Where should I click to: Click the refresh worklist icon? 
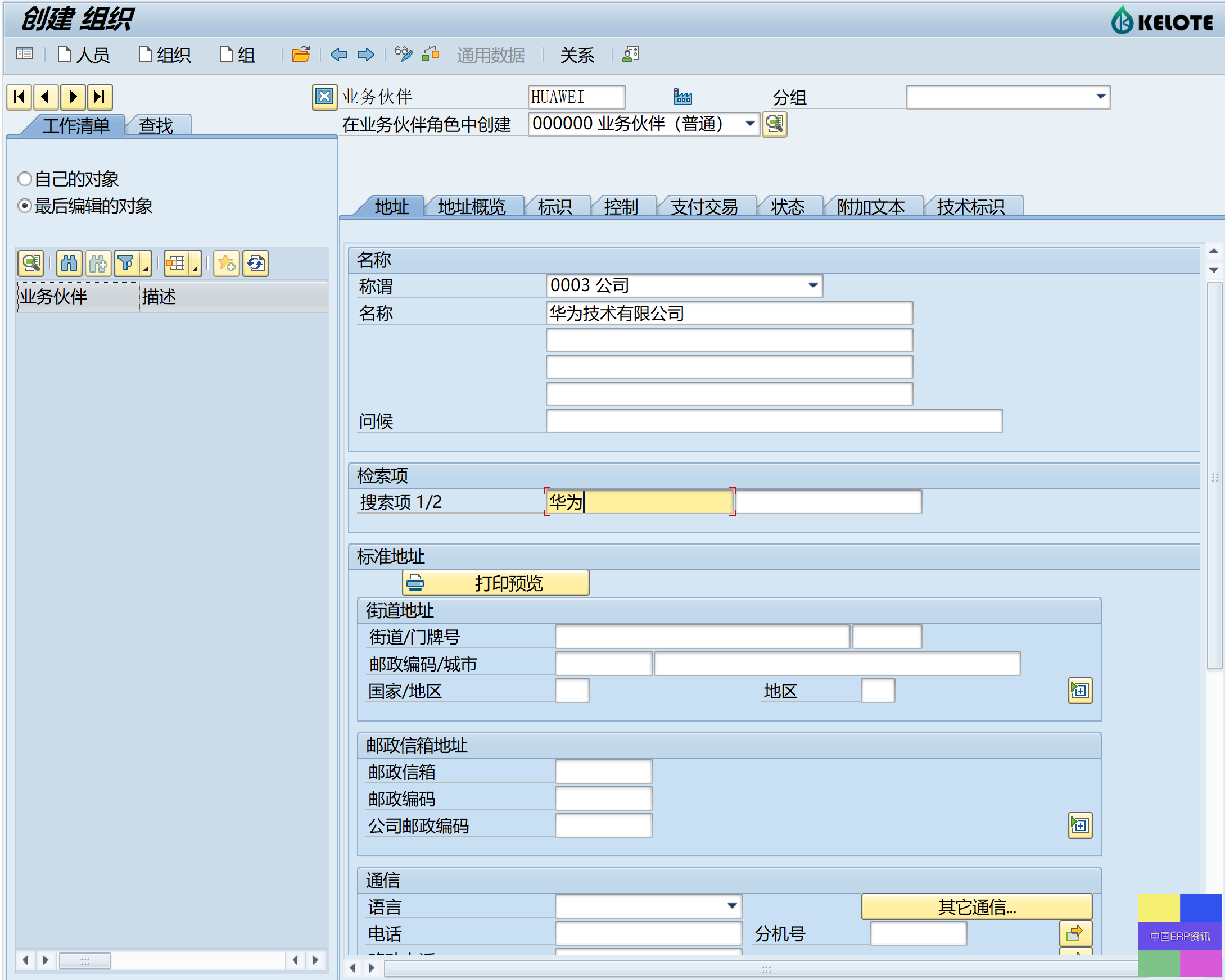[256, 264]
